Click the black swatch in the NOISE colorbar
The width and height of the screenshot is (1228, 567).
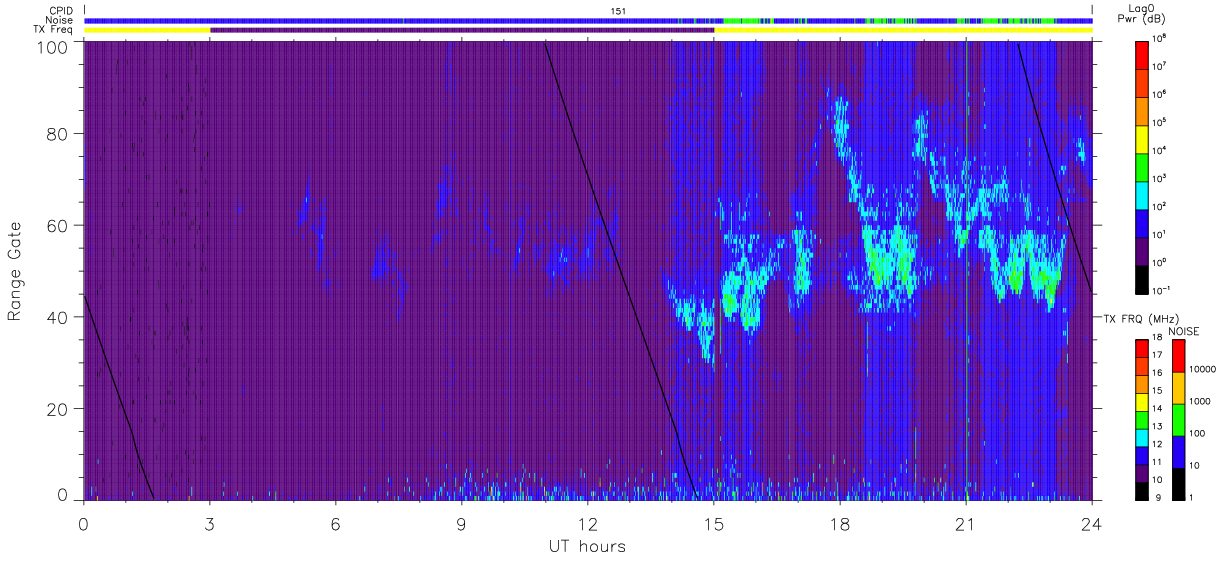(x=1178, y=484)
